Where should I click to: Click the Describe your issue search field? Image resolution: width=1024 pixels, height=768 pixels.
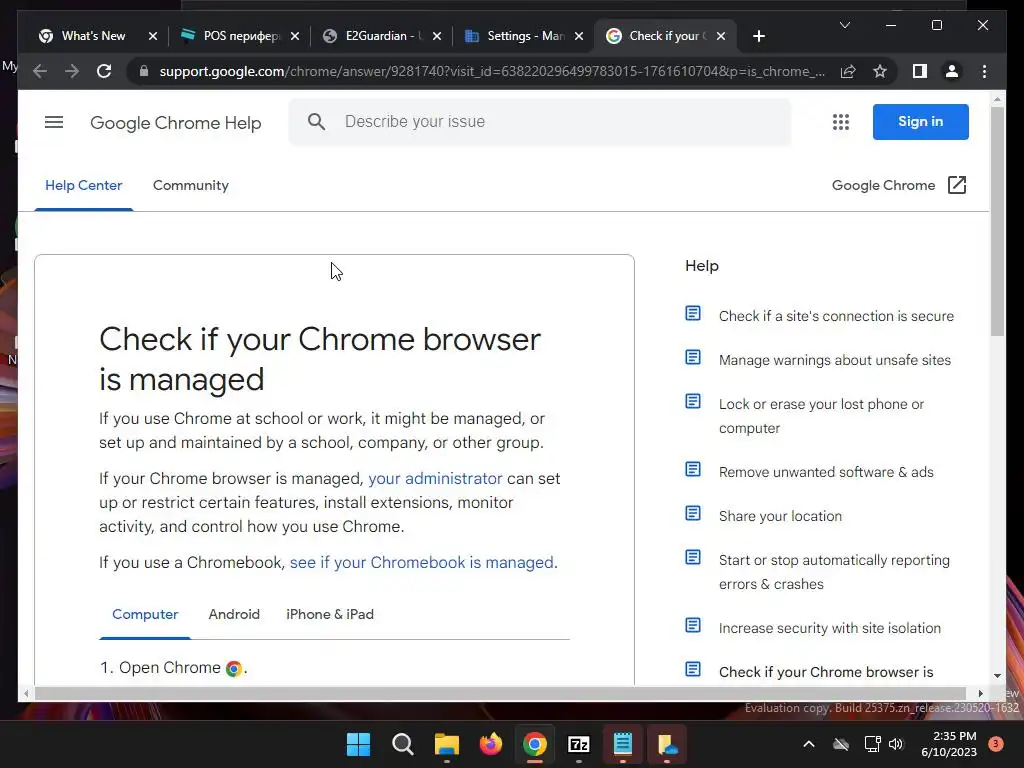539,121
